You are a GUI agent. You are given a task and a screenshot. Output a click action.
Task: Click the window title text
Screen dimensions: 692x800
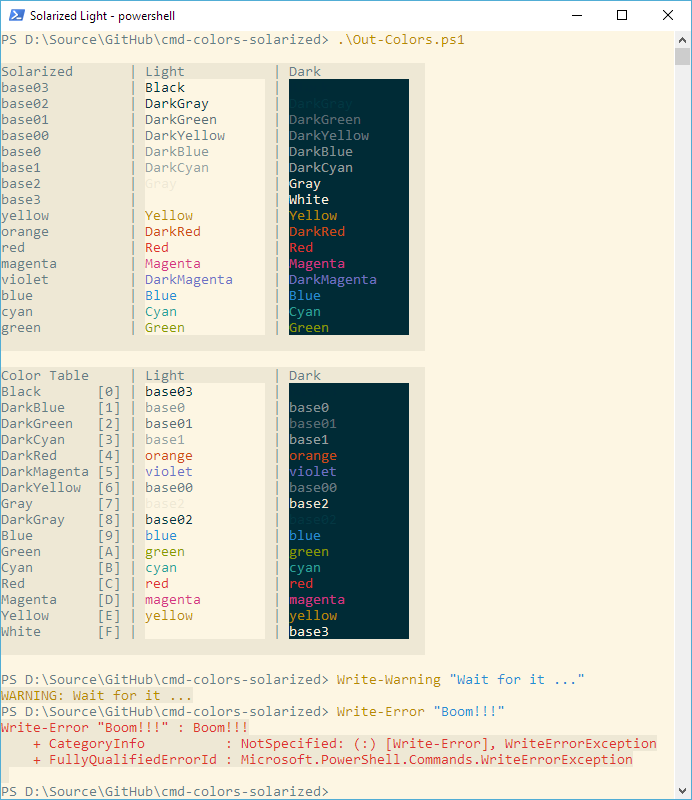coord(102,16)
